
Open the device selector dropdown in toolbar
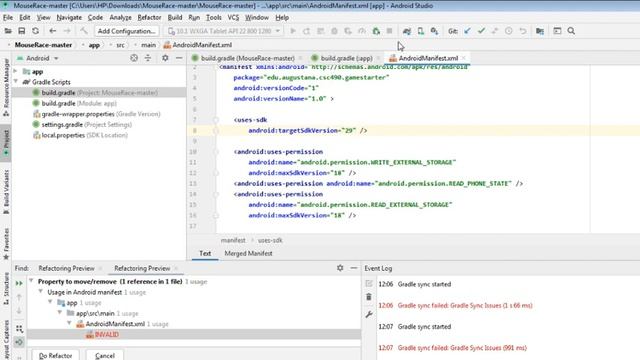tap(224, 31)
